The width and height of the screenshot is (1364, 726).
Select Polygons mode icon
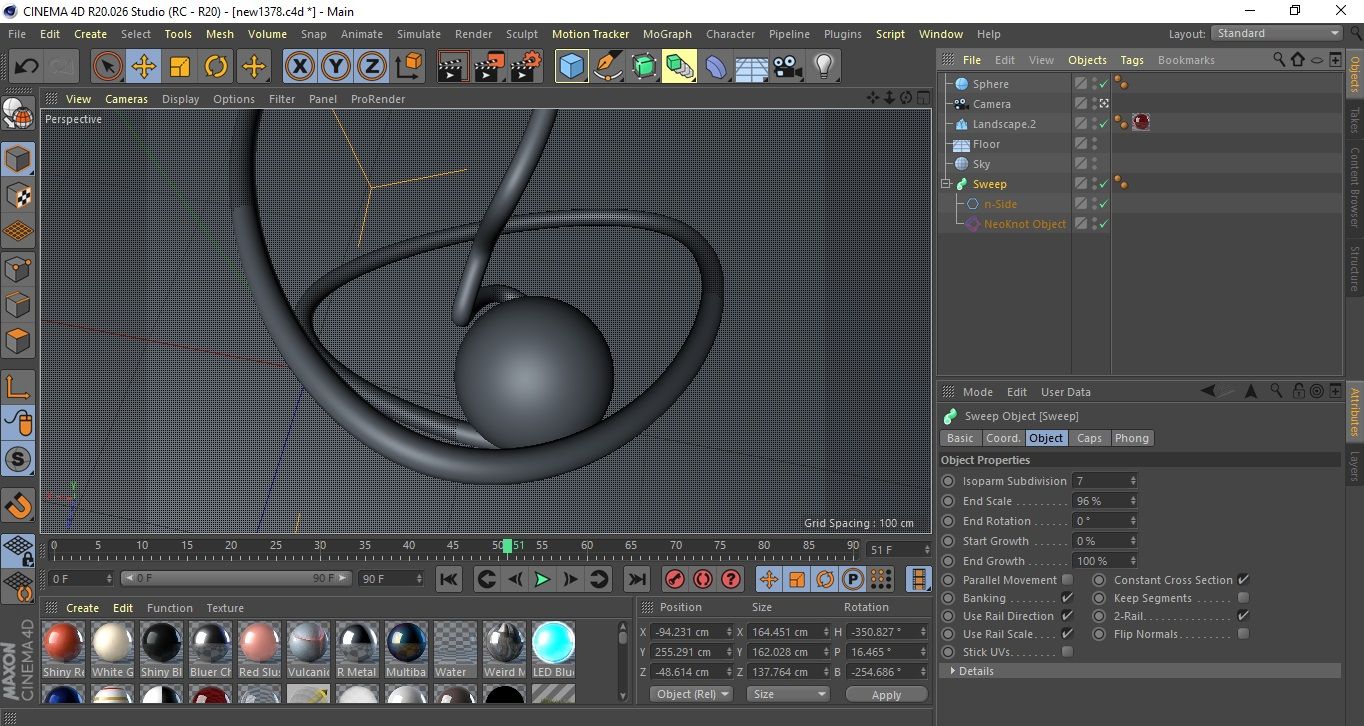coord(18,341)
